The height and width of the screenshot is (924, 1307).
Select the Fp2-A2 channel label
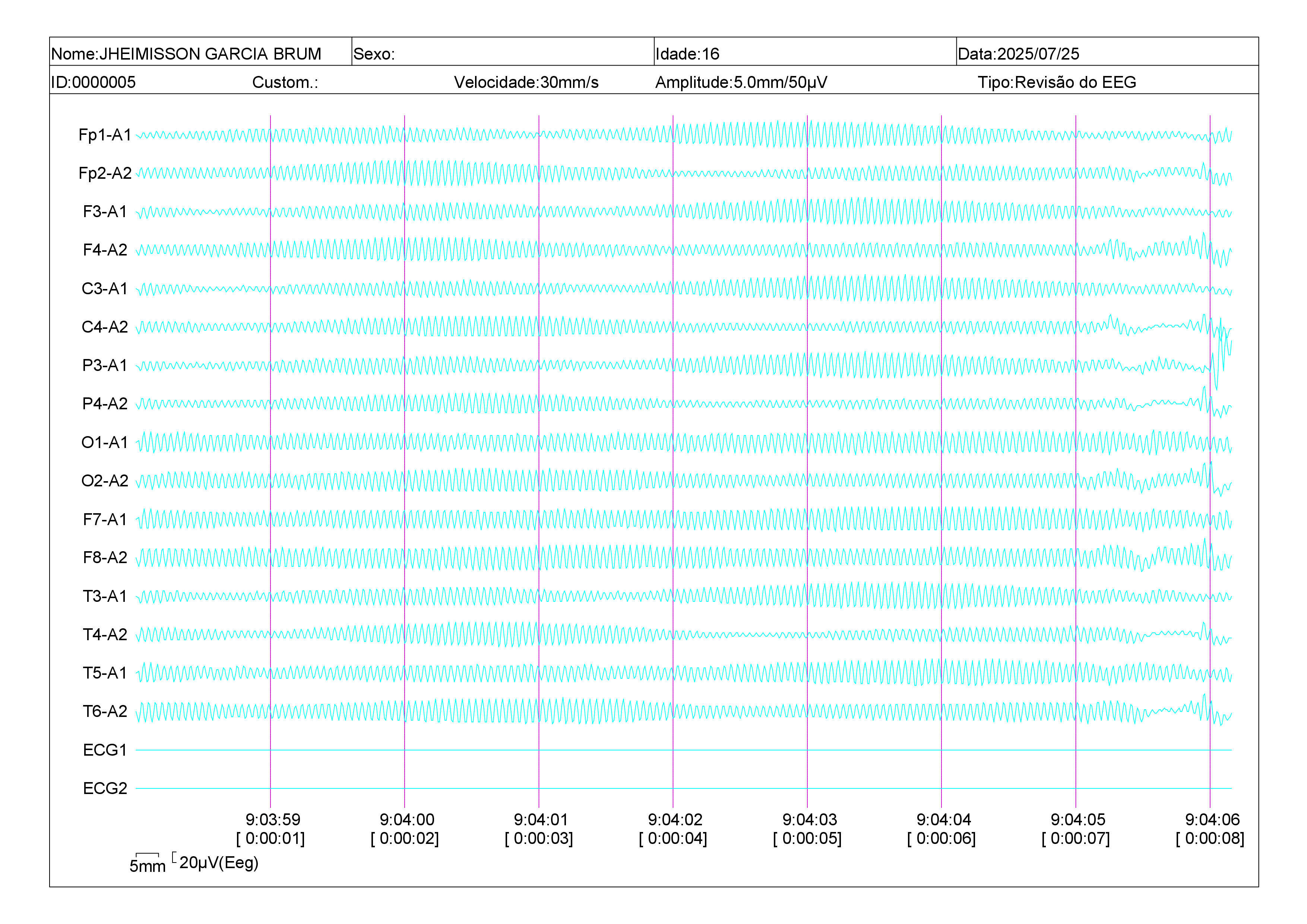point(105,173)
